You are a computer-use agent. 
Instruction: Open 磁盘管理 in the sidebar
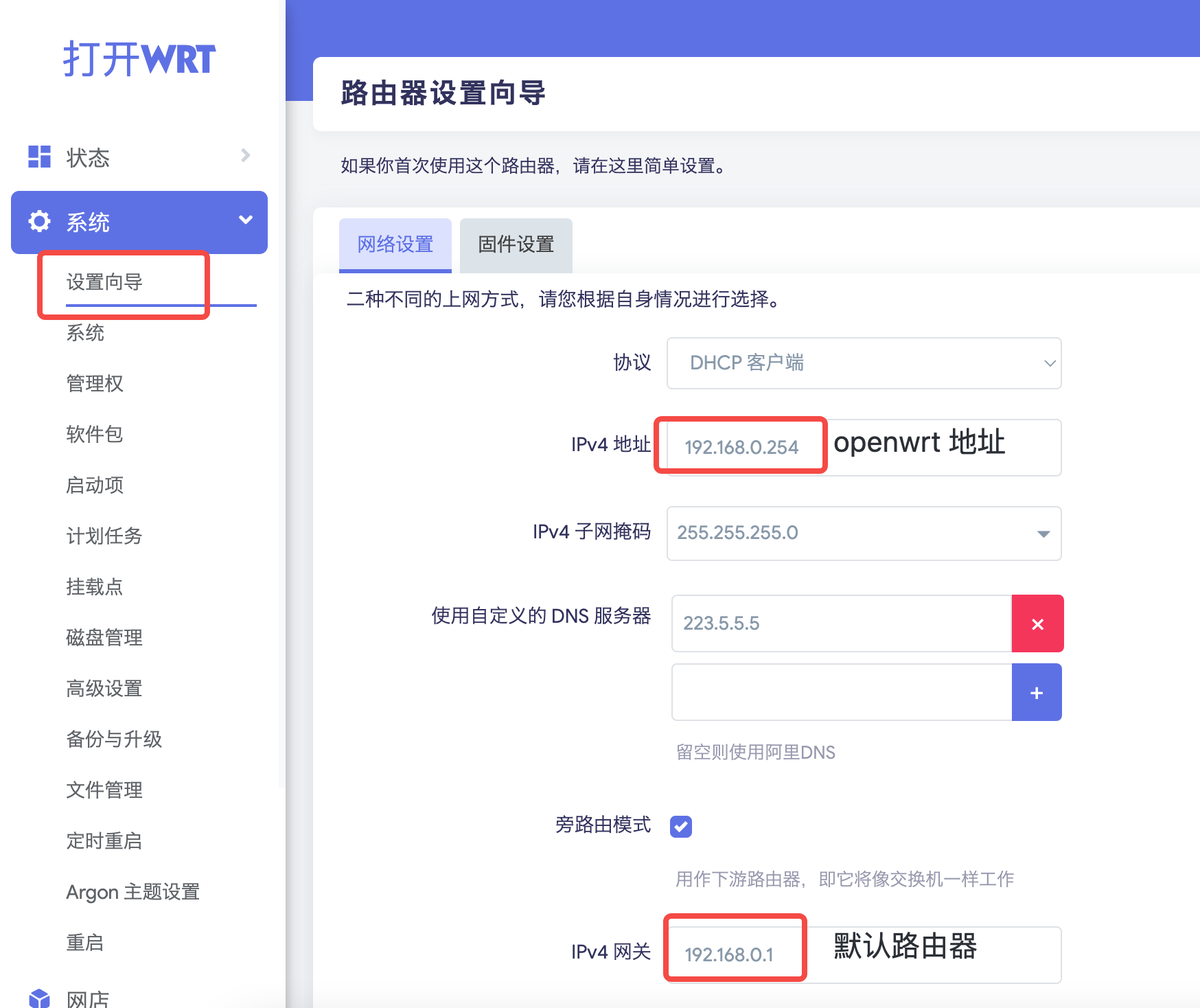[104, 637]
